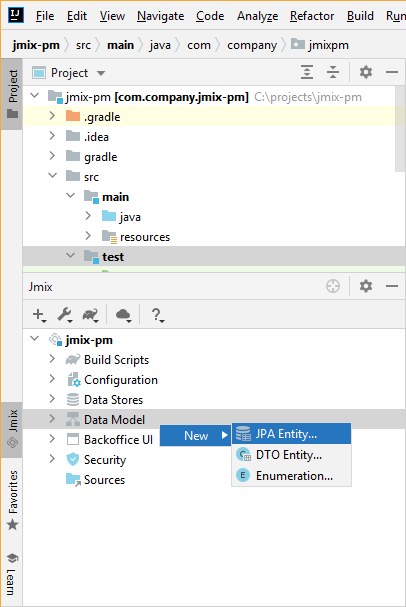Screen dimensions: 406x607
Task: Hide the Project panel with the minus icon
Action: (392, 72)
